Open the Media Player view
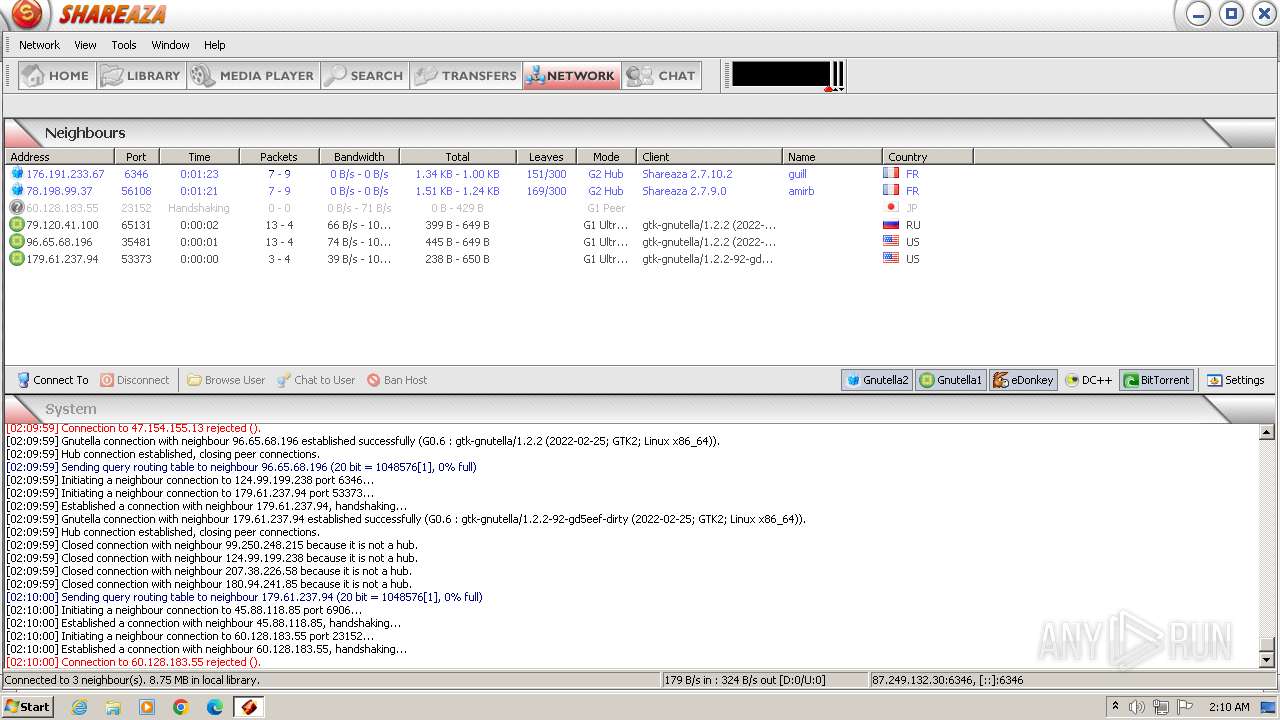This screenshot has width=1280, height=720. point(253,75)
